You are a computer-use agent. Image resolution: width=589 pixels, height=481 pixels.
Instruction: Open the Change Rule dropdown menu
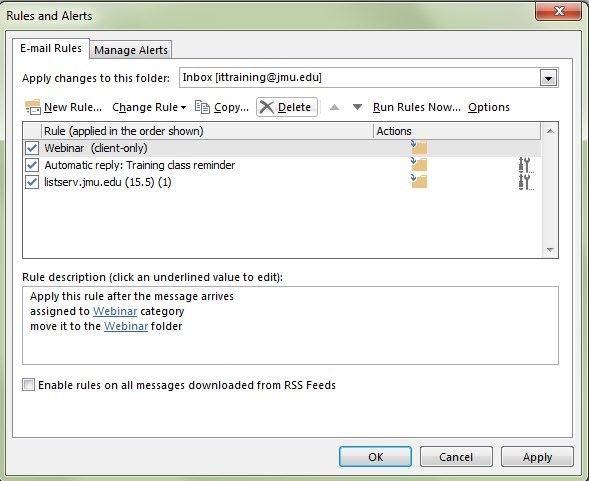click(x=149, y=107)
